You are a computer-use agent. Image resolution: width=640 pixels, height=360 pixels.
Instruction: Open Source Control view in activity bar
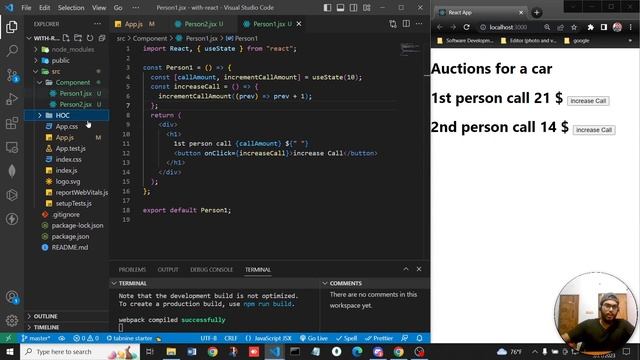[12, 75]
